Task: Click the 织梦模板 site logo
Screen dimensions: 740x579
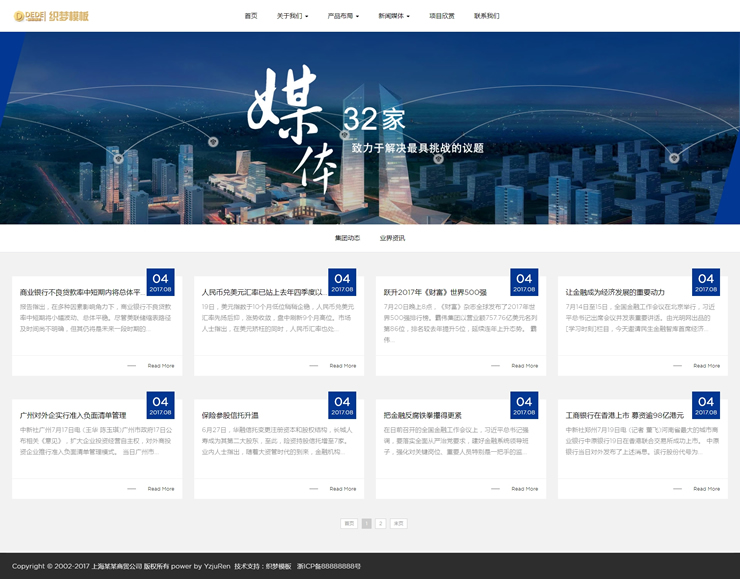Action: point(51,16)
